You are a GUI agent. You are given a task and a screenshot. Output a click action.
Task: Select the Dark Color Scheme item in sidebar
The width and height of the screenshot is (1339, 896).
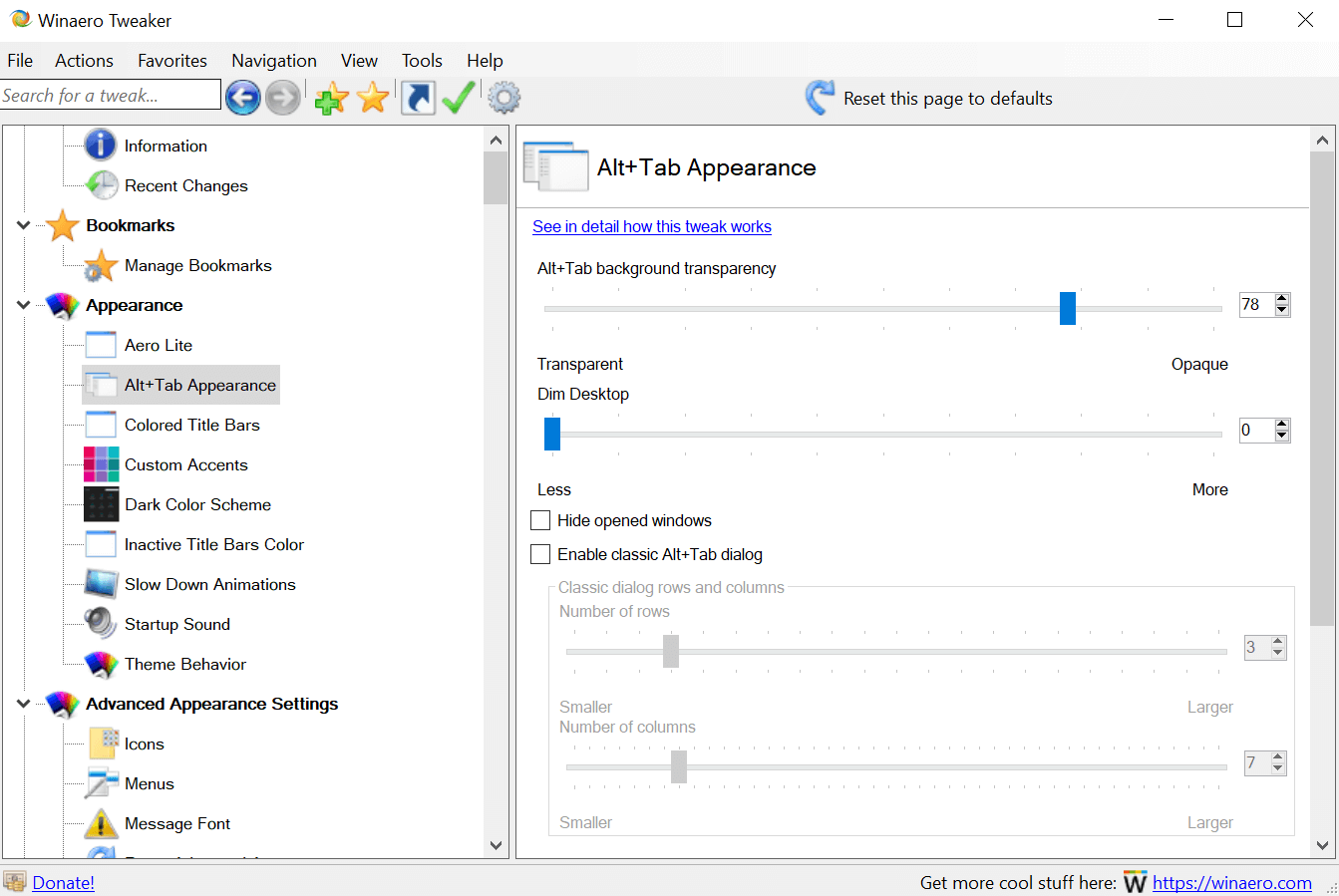[x=197, y=504]
